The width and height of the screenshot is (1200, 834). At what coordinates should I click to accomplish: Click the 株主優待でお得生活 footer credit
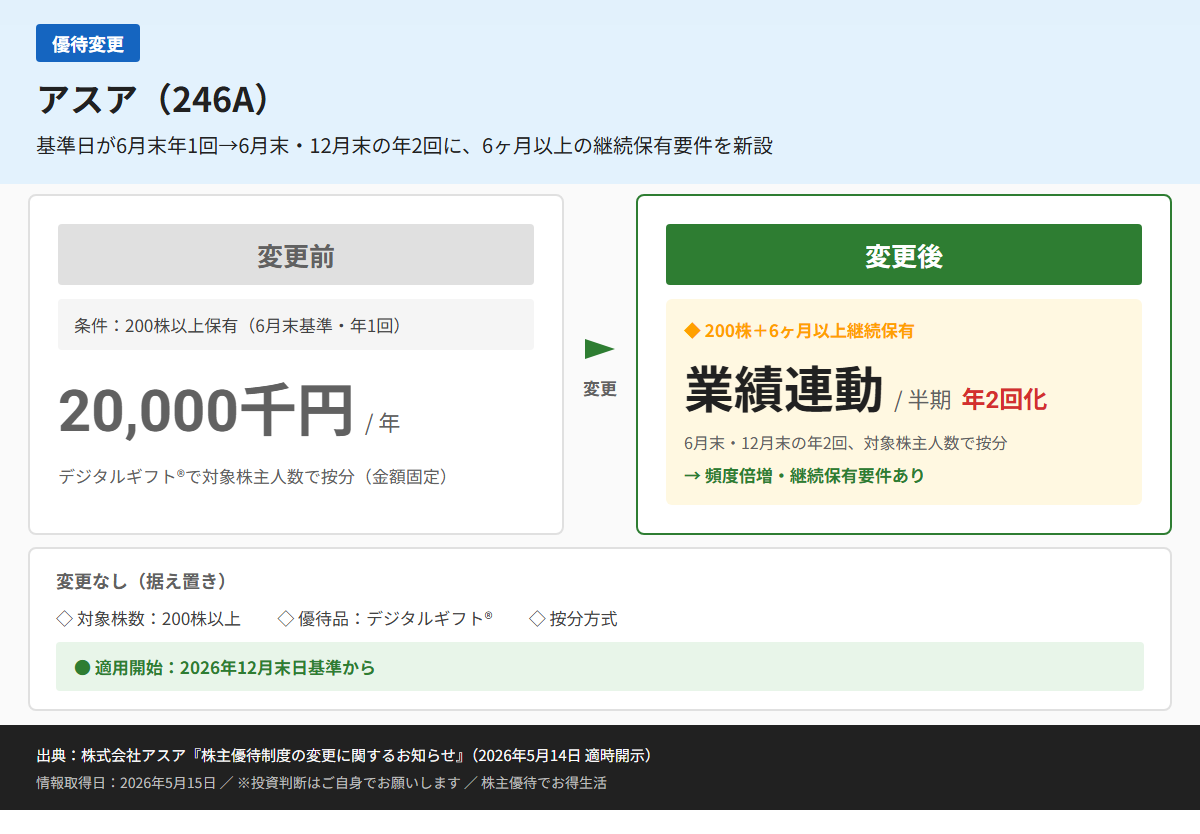tap(544, 783)
